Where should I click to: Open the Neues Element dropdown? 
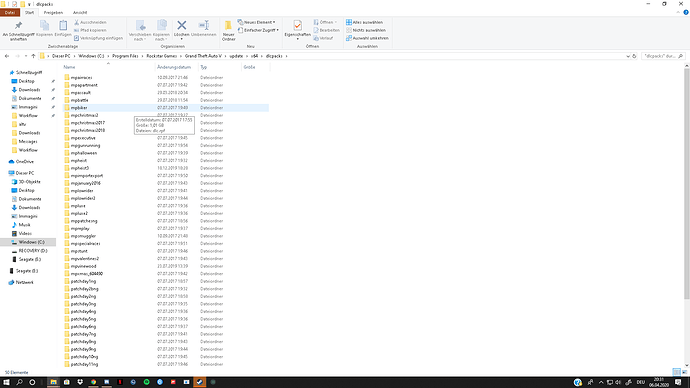tap(257, 22)
